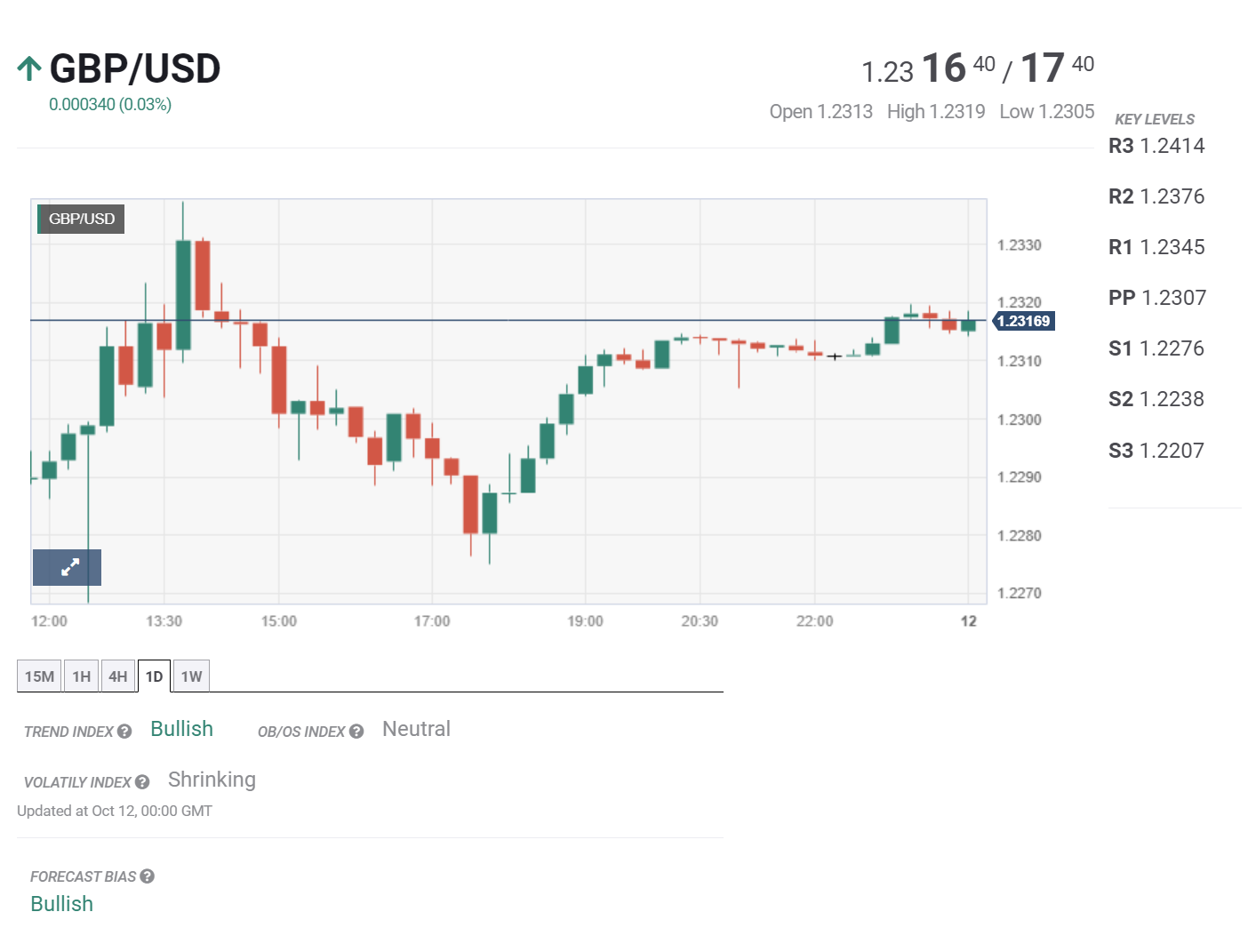The width and height of the screenshot is (1256, 952).
Task: Select the 1D timeframe tab
Action: [154, 676]
